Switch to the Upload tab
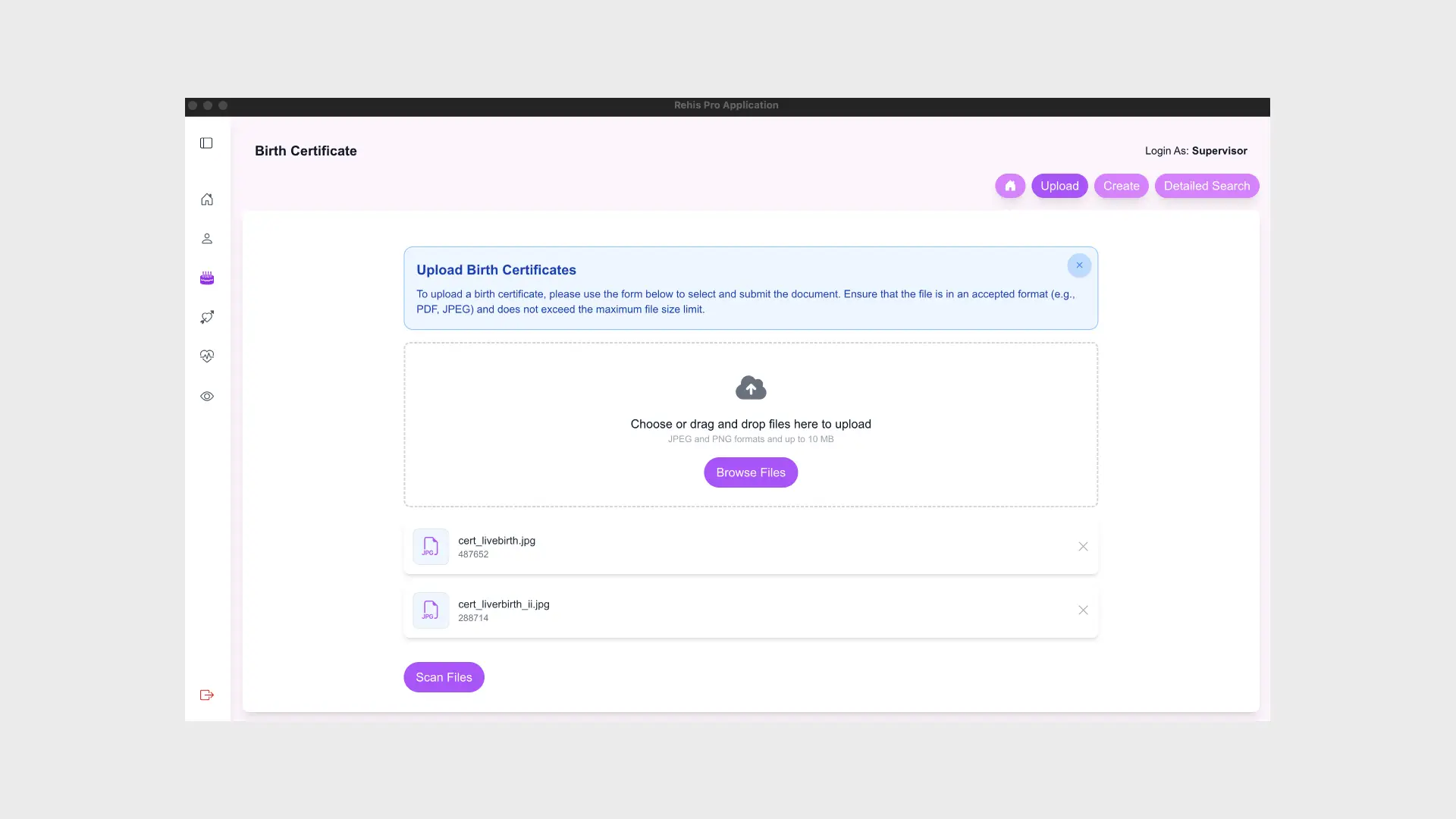 coord(1059,186)
